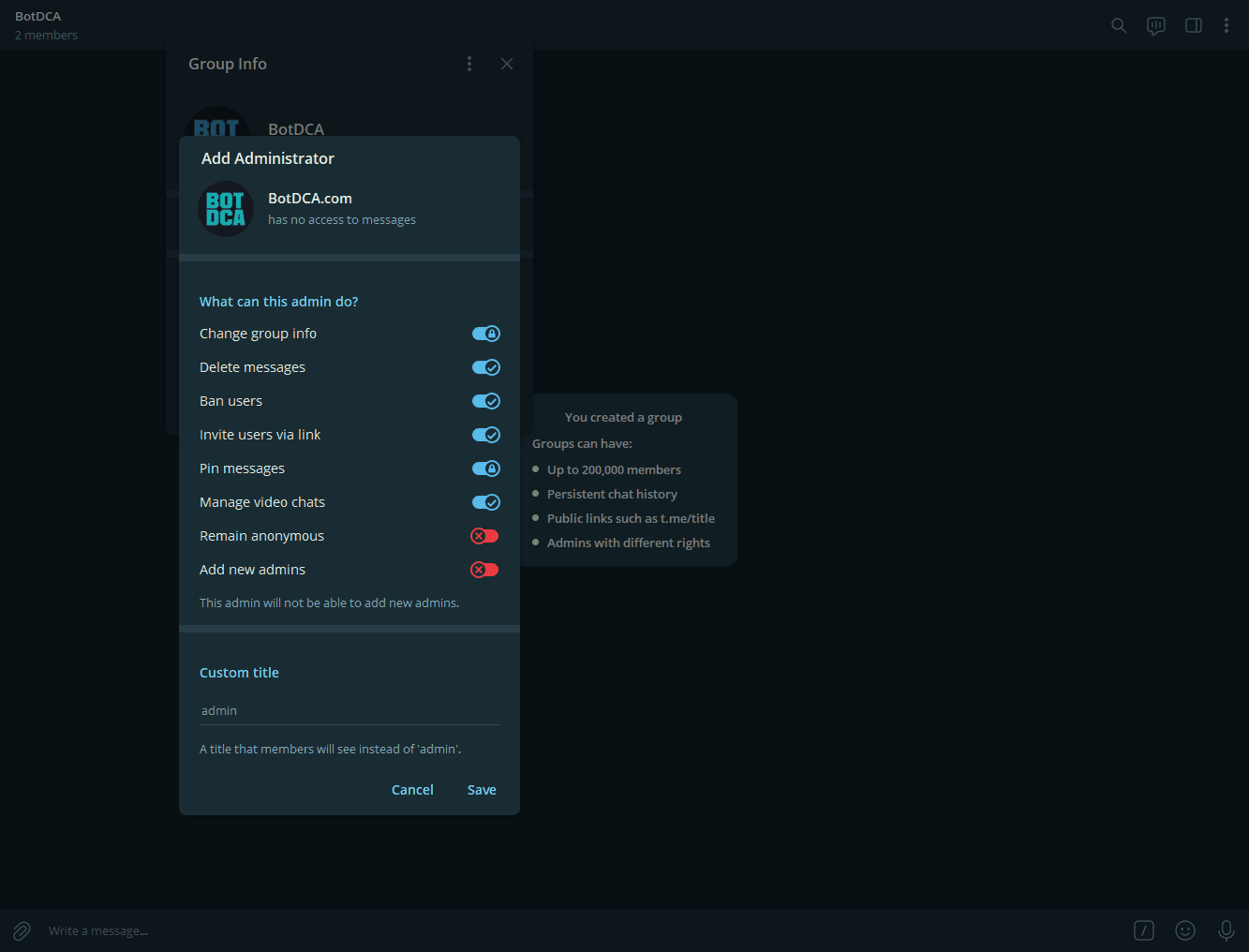Viewport: 1249px width, 952px height.
Task: Click the Custom title input field
Action: point(349,711)
